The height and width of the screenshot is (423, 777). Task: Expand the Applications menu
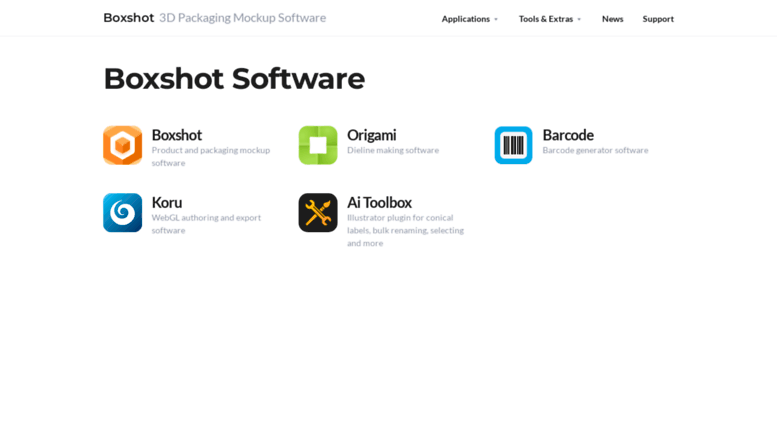coord(470,19)
